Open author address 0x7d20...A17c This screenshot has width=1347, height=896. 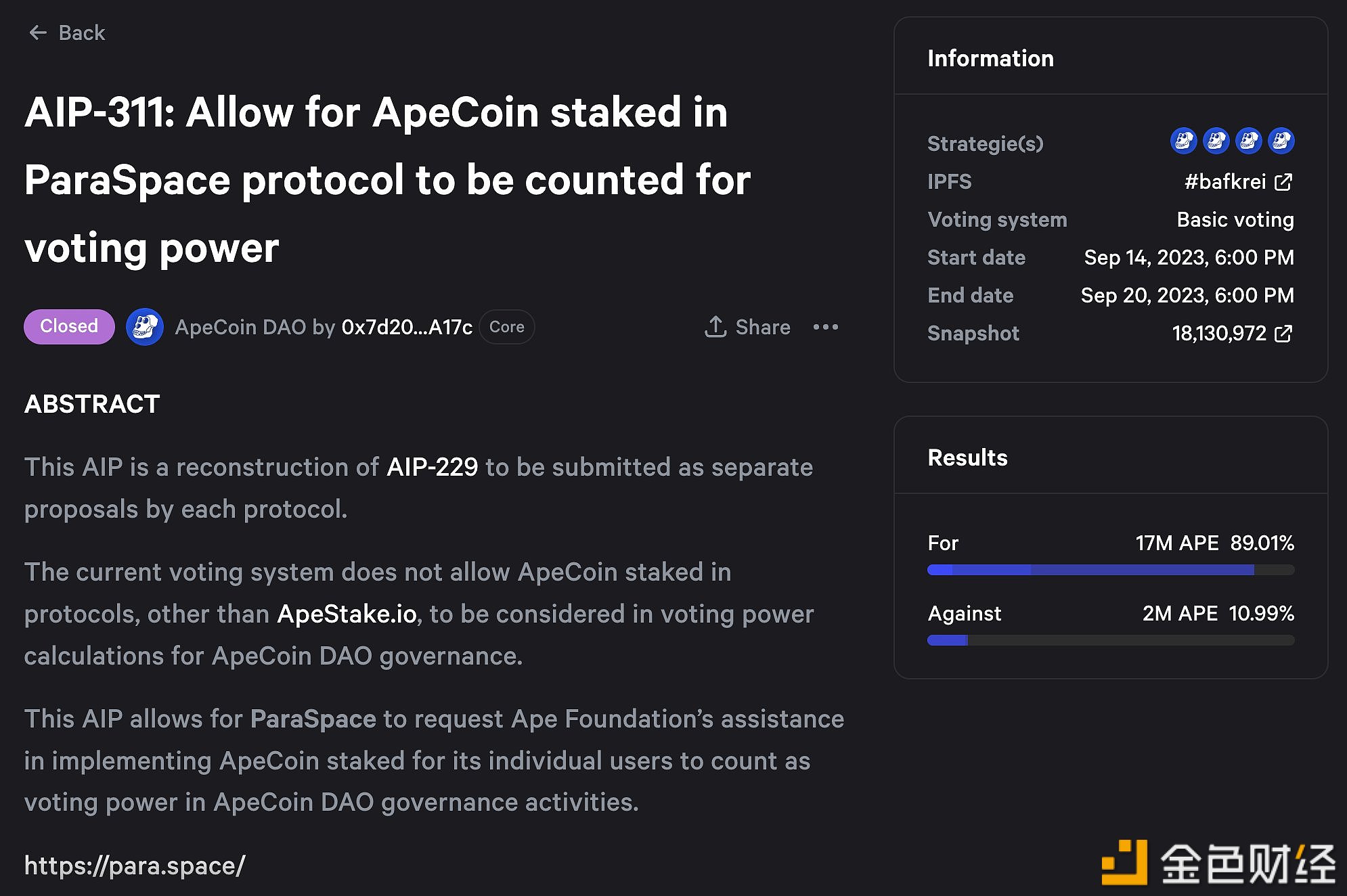(x=407, y=327)
